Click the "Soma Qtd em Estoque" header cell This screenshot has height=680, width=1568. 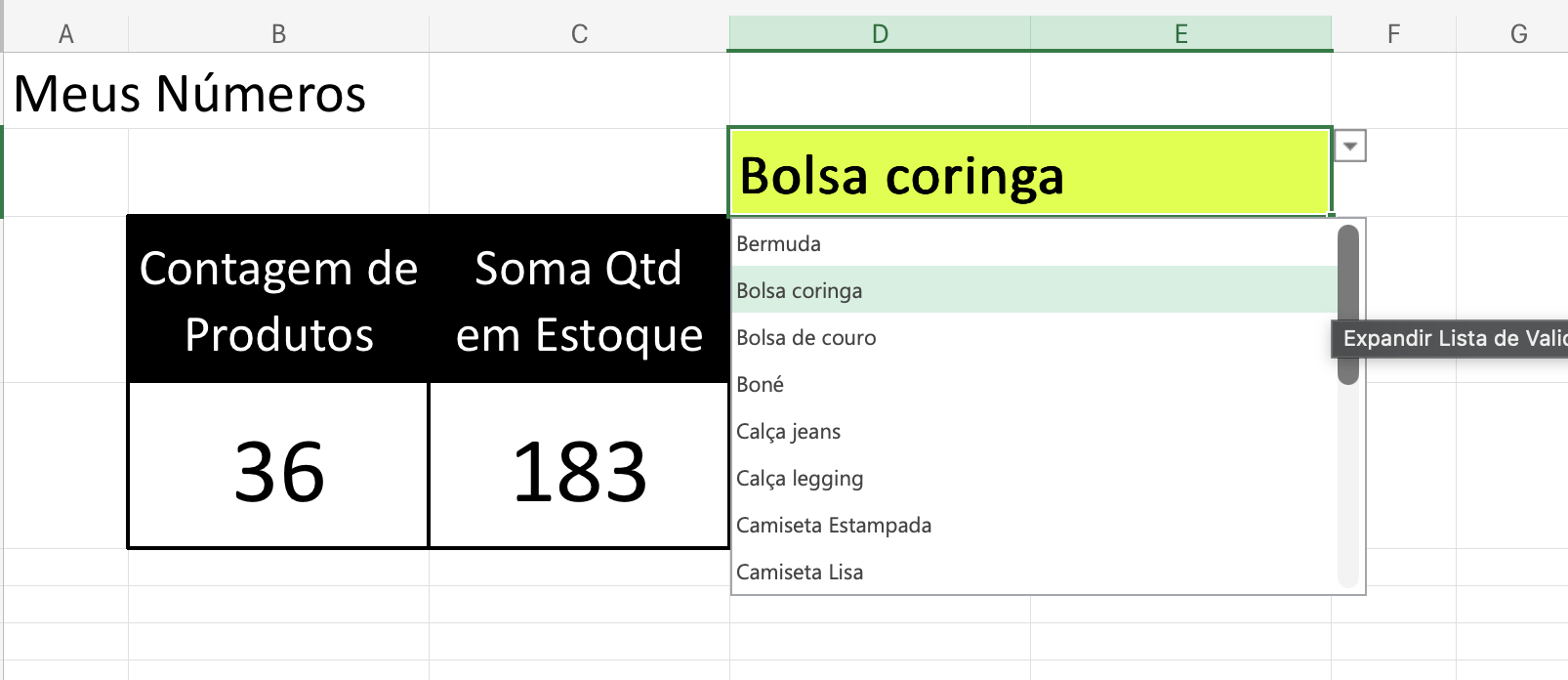[x=580, y=301]
